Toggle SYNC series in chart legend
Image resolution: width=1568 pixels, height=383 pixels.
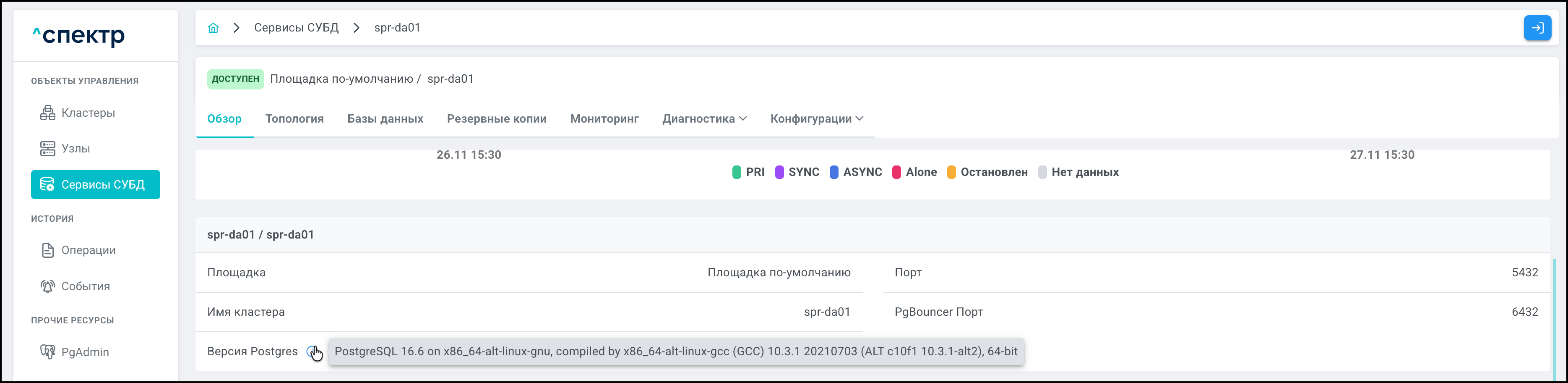coord(797,172)
